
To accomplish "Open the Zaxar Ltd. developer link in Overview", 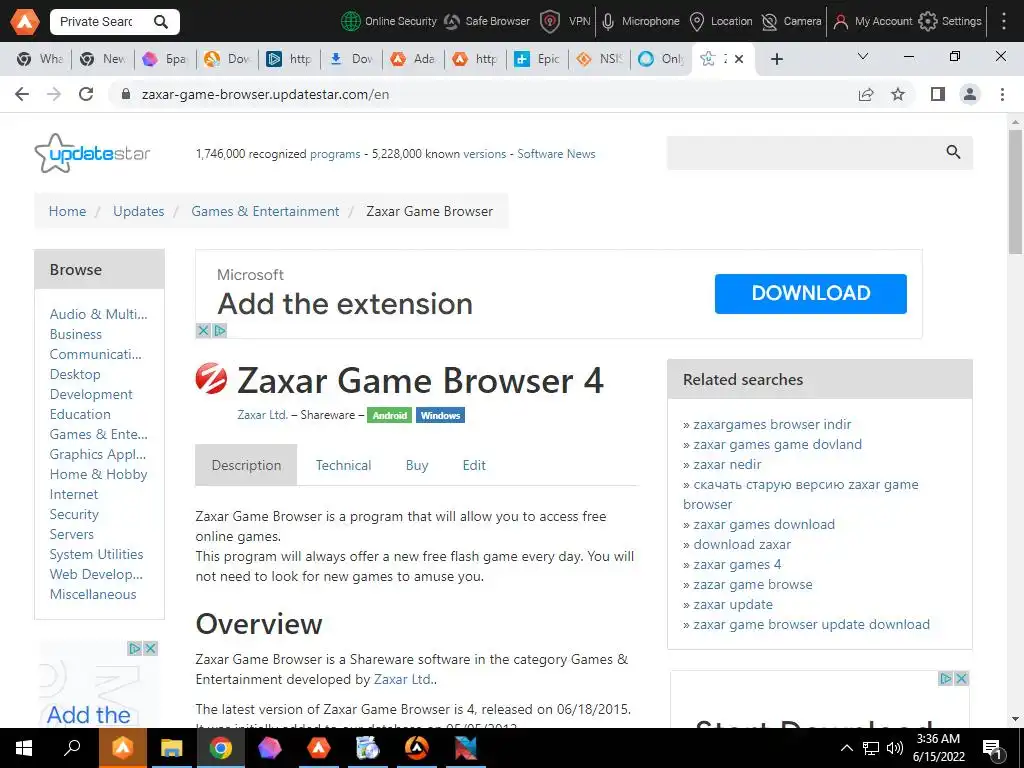I will 402,679.
